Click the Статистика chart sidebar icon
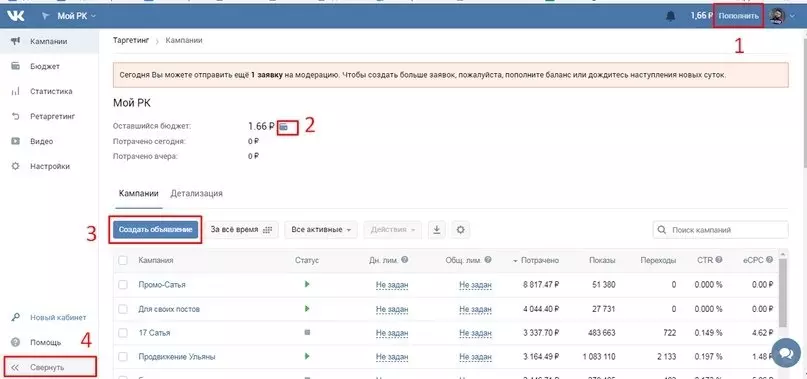 tap(15, 91)
